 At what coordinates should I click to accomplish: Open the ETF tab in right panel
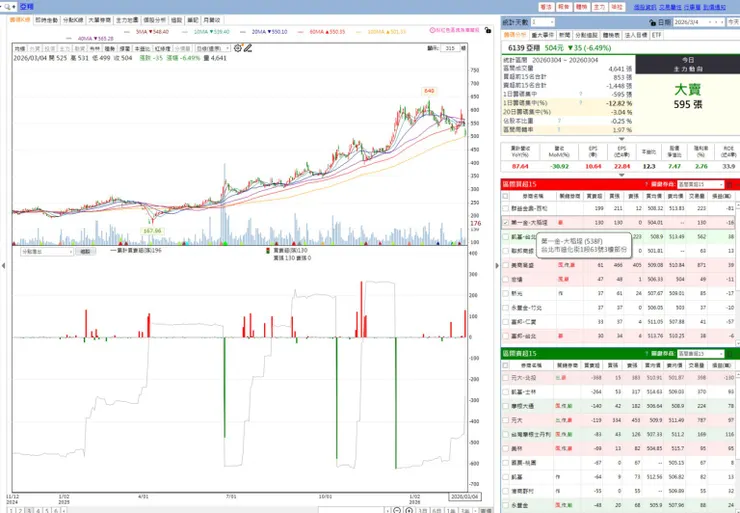656,35
